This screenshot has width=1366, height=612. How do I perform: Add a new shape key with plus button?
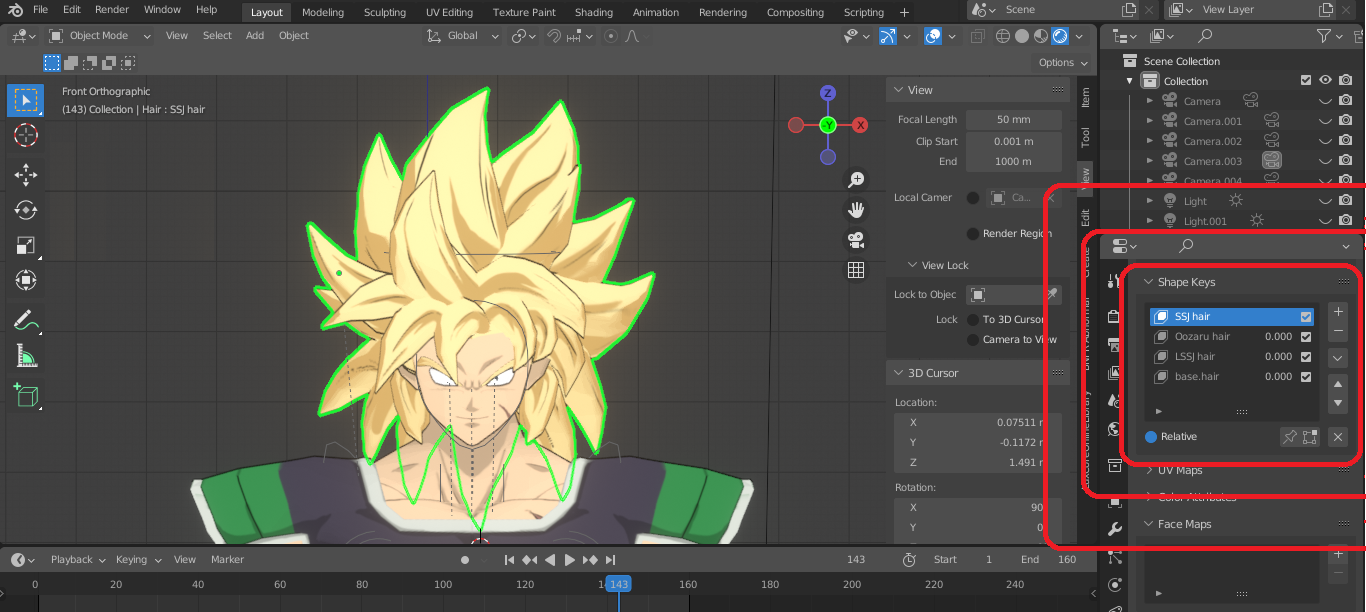1339,312
